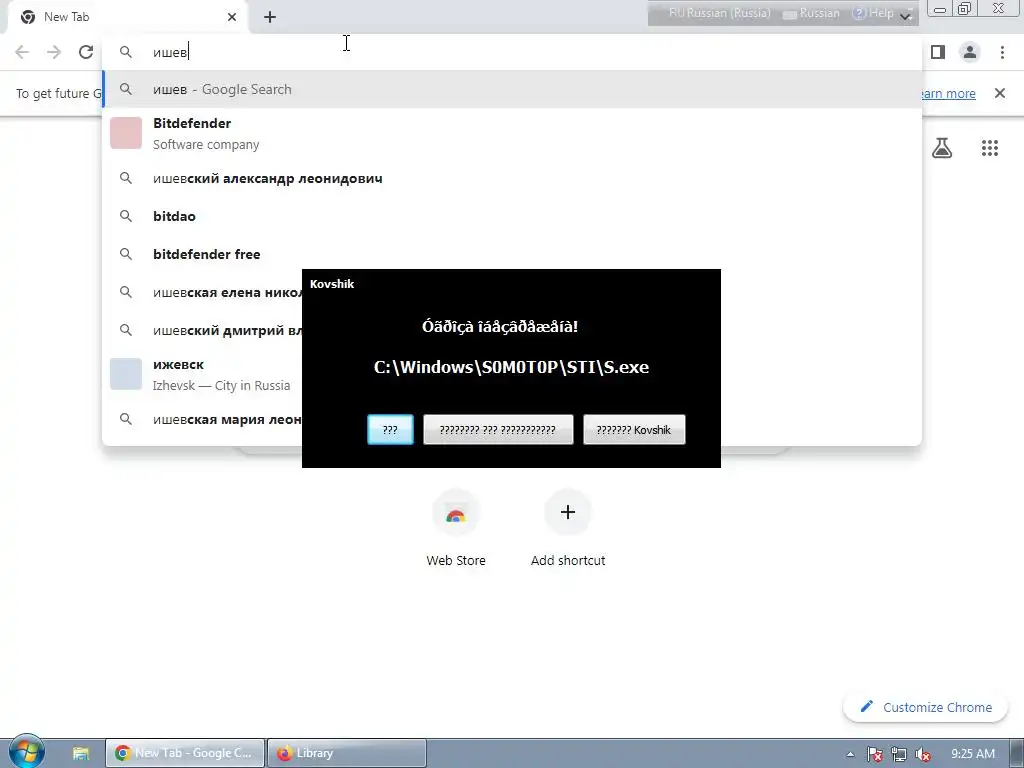Click the middle question-marks button in Kovshik
The image size is (1024, 768).
(x=498, y=430)
